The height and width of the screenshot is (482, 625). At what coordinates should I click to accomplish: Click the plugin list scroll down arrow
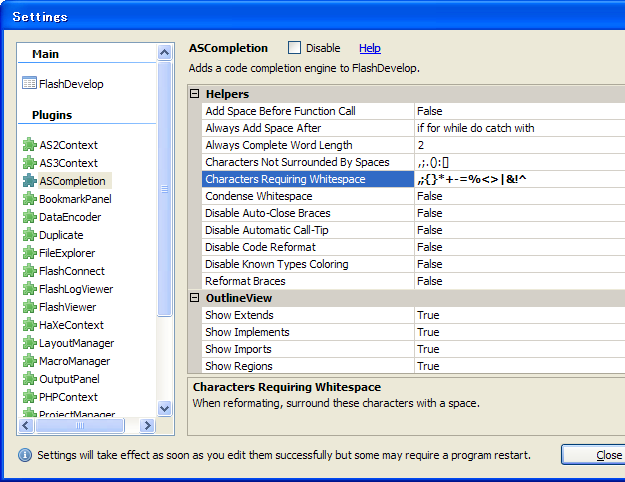pyautogui.click(x=165, y=408)
